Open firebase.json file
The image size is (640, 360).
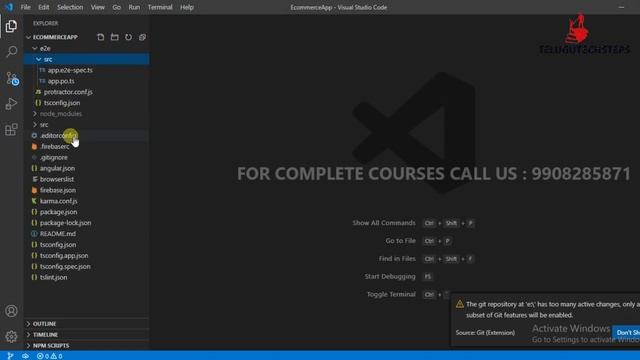87,190
